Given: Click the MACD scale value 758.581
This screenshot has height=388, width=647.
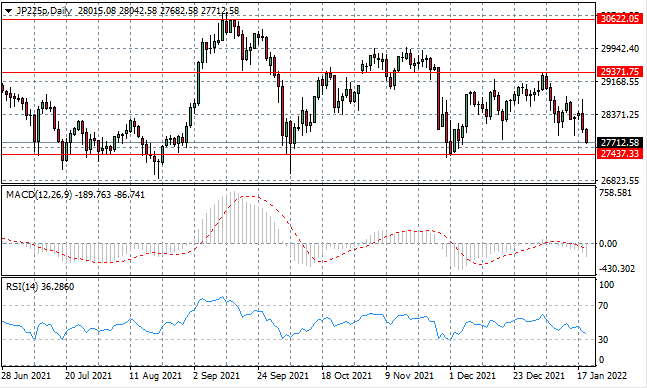Looking at the screenshot, I should click(x=615, y=193).
